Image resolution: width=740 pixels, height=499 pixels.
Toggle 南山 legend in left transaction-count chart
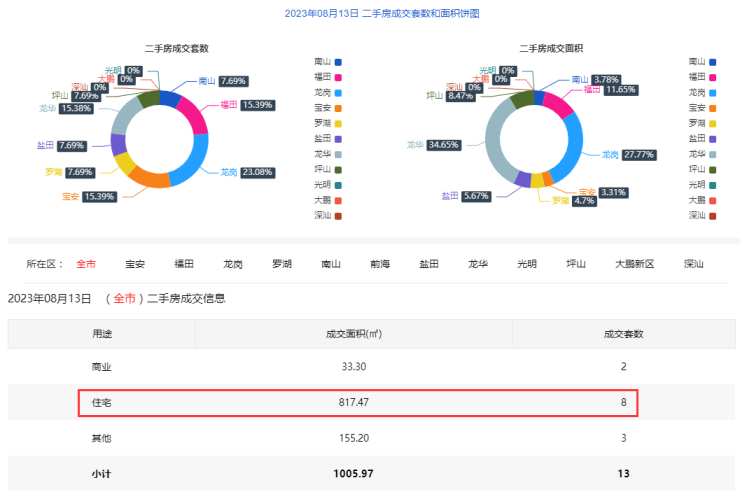(x=328, y=61)
